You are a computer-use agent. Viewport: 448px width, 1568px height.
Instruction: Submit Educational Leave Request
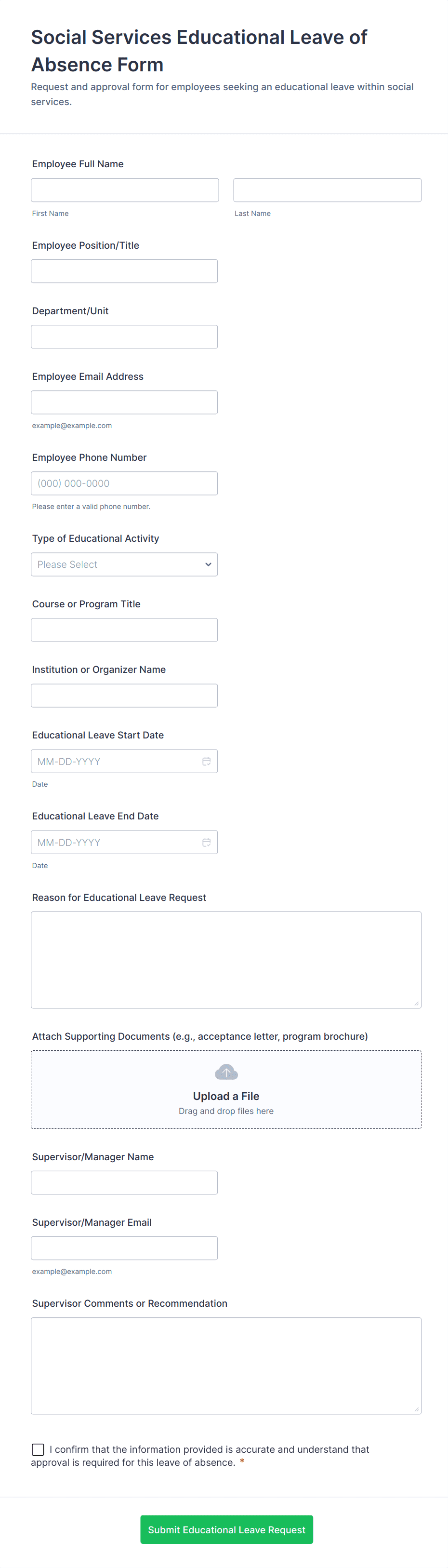(x=226, y=1529)
